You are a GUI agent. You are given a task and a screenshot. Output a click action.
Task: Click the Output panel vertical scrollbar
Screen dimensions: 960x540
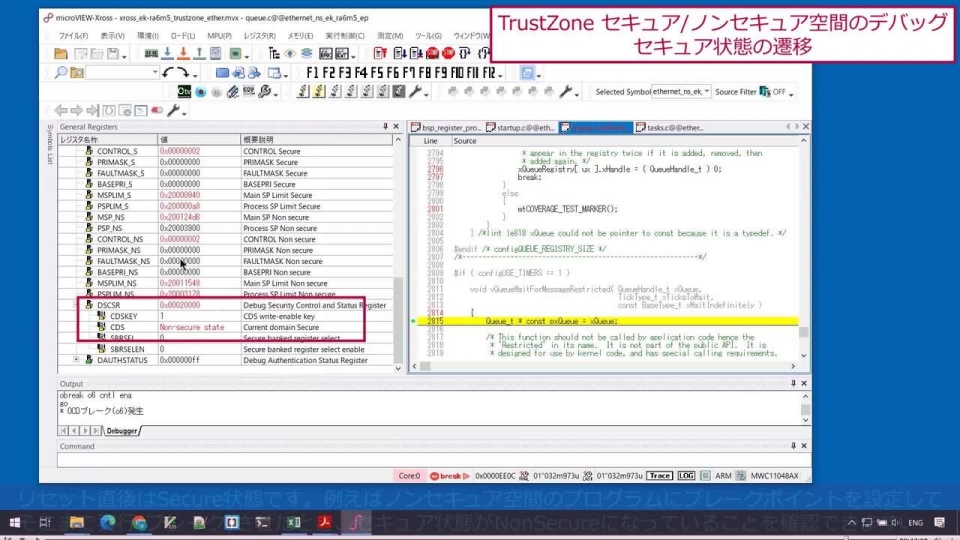[804, 408]
